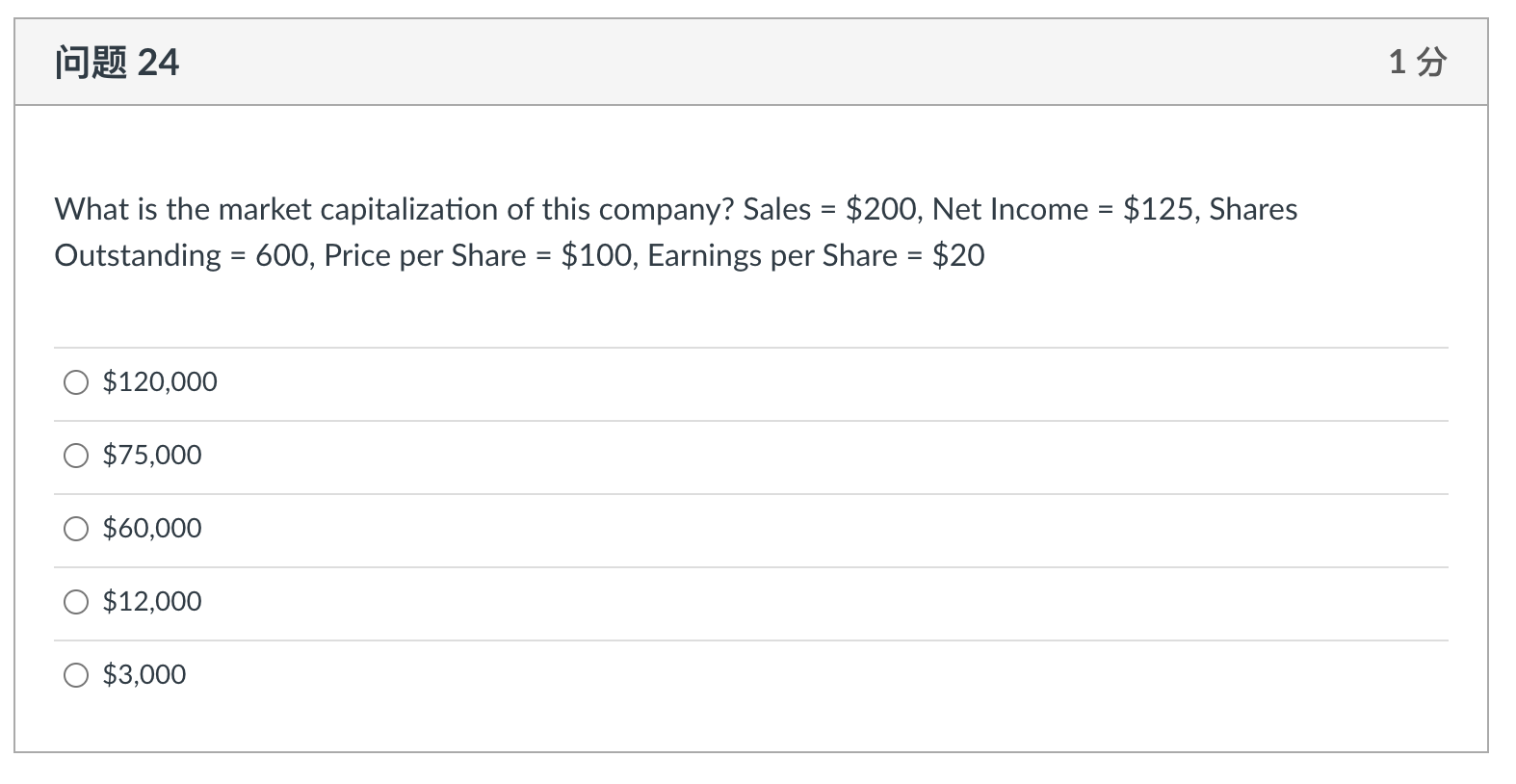
Task: Click the words "Net Income" in question
Action: click(x=1009, y=209)
